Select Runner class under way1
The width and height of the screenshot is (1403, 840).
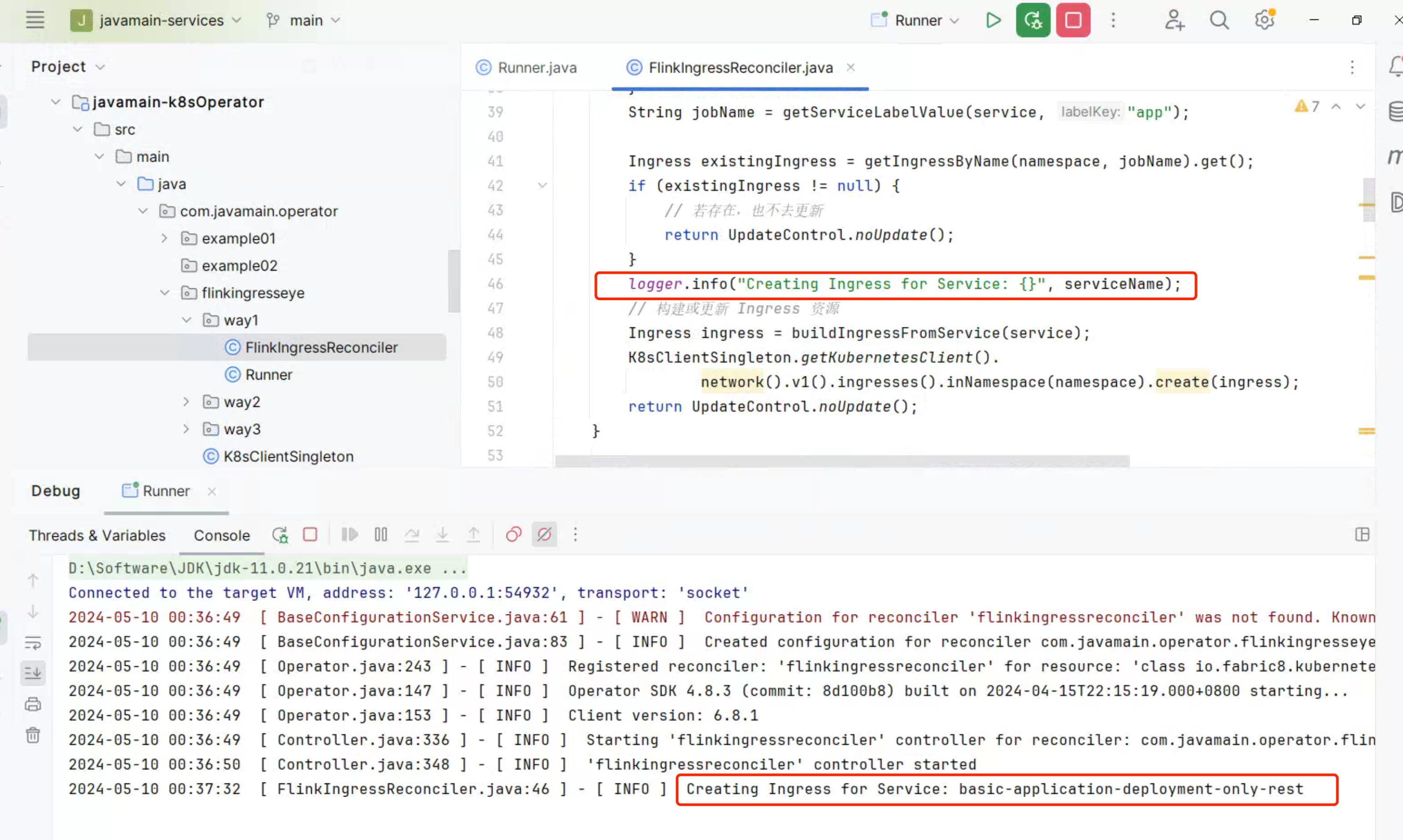point(259,375)
